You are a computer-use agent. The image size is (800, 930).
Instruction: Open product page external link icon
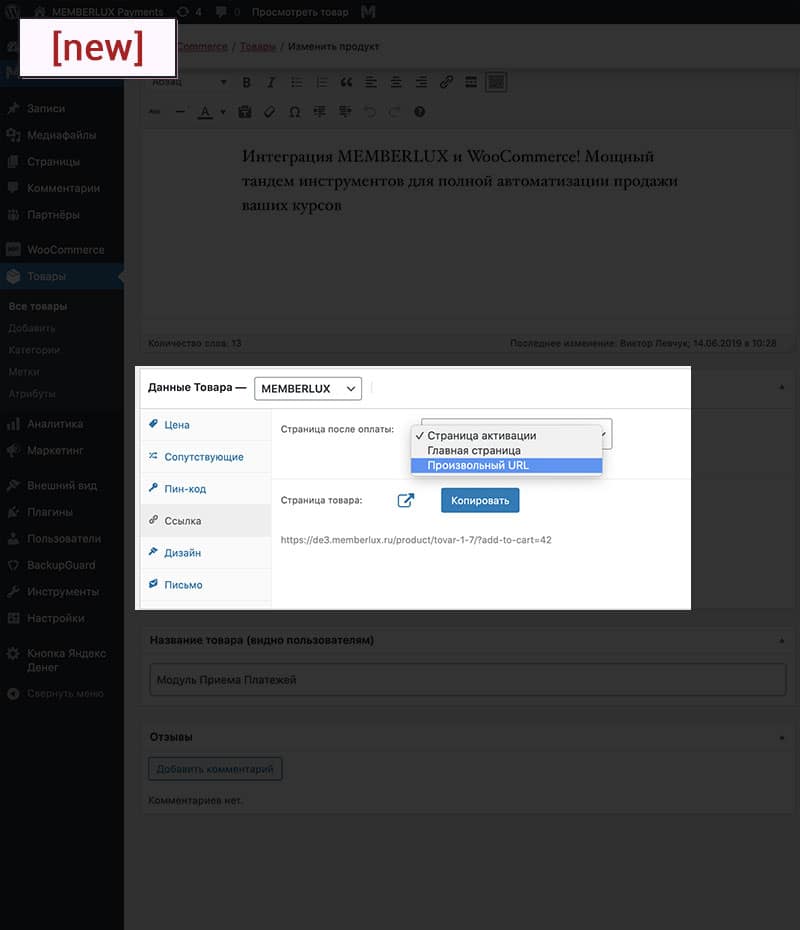tap(405, 500)
